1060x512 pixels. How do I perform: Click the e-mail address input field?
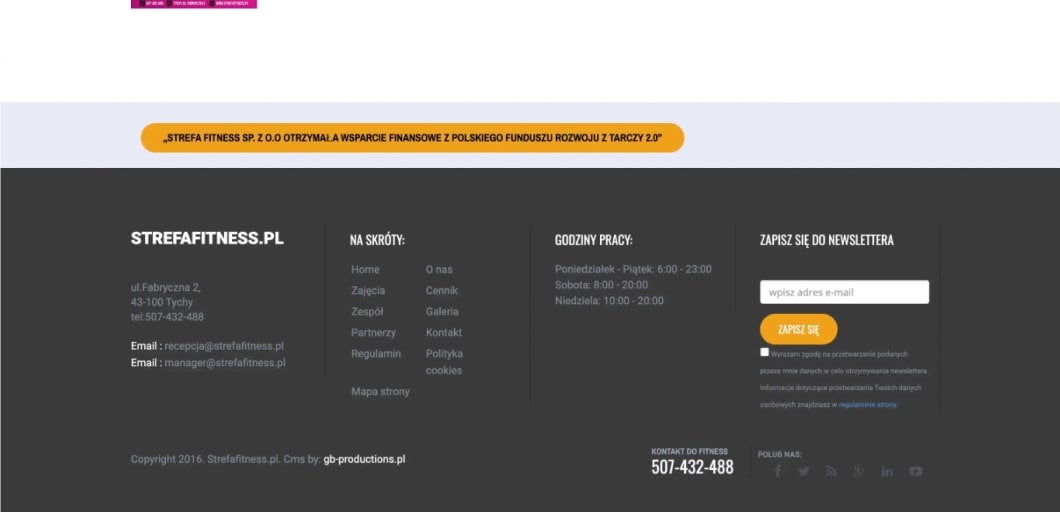844,292
